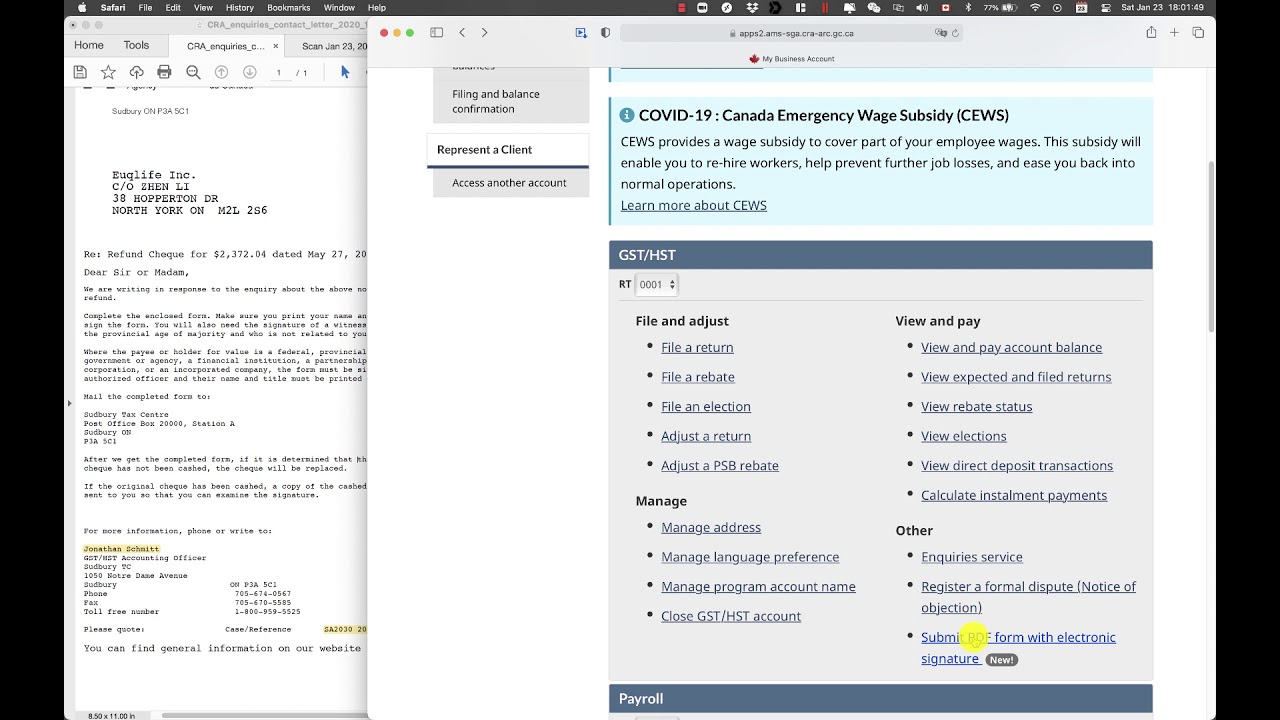
Task: Click the Safari downloads extension icon
Action: (x=581, y=33)
